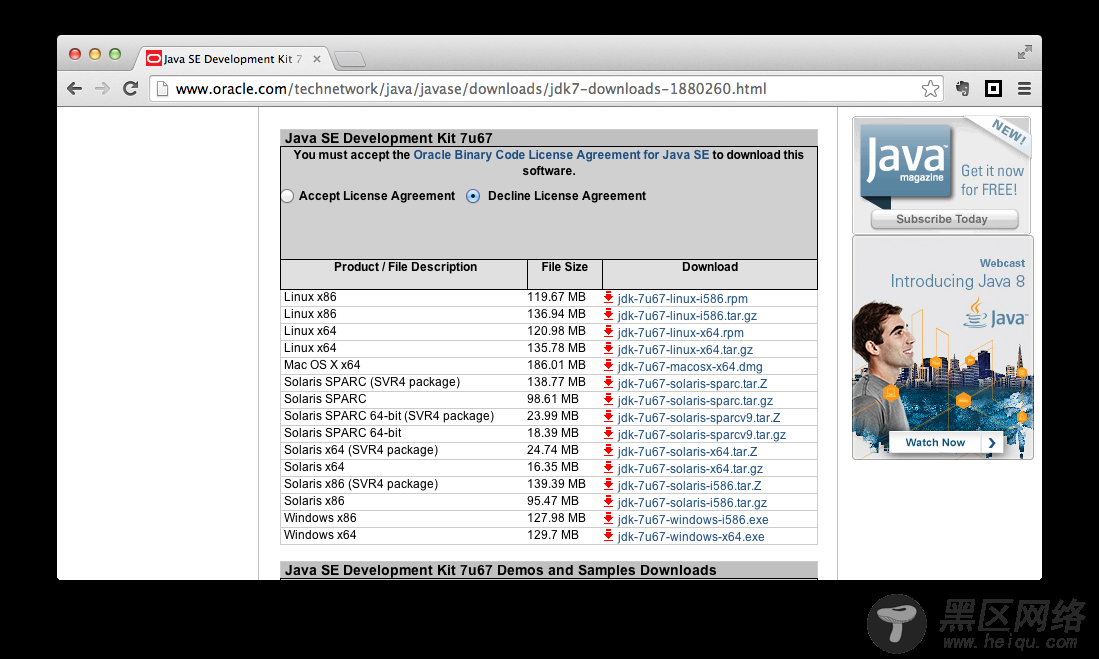Close the Java SE Development Kit tab
This screenshot has width=1099, height=659.
(317, 59)
